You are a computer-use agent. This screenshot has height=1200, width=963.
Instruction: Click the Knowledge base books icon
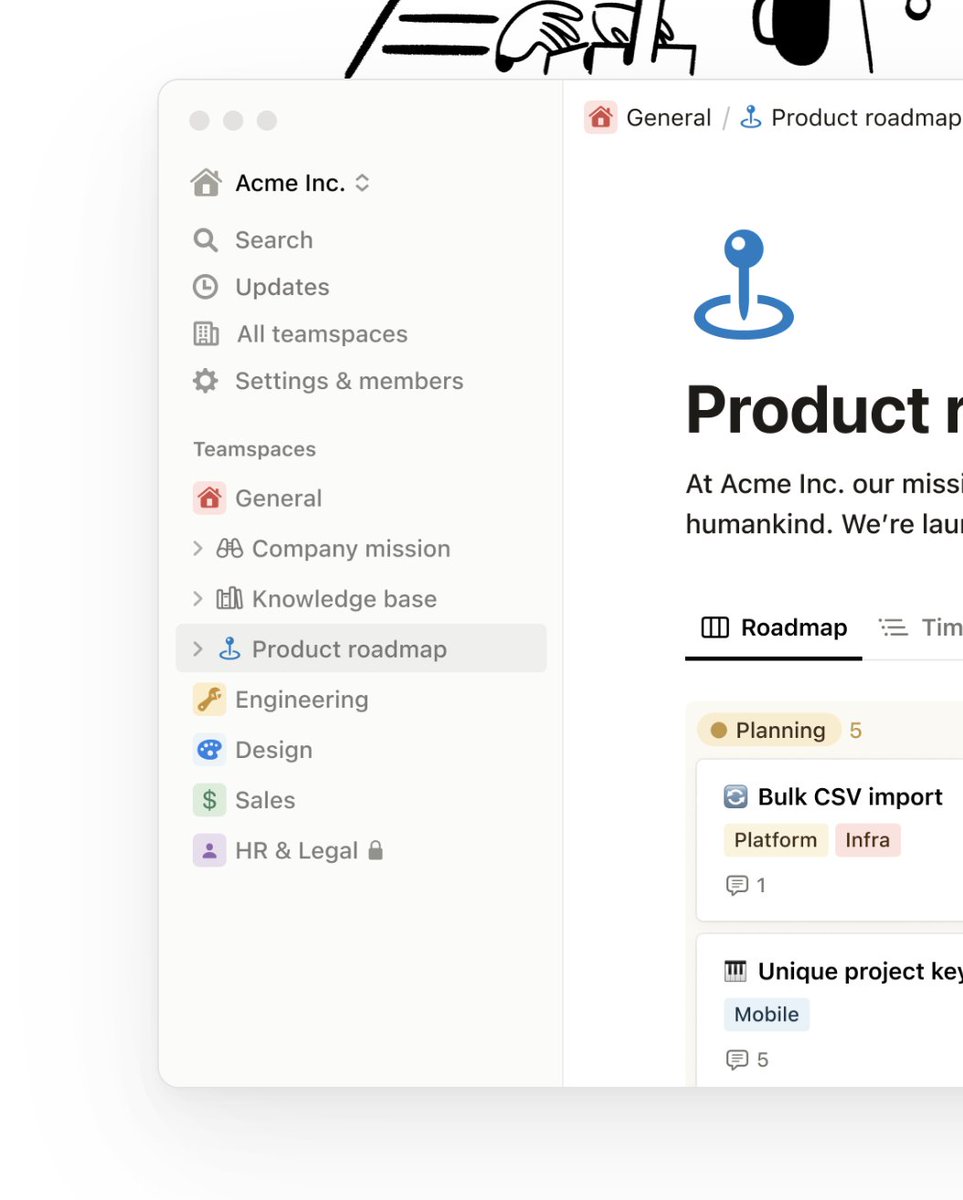(230, 598)
